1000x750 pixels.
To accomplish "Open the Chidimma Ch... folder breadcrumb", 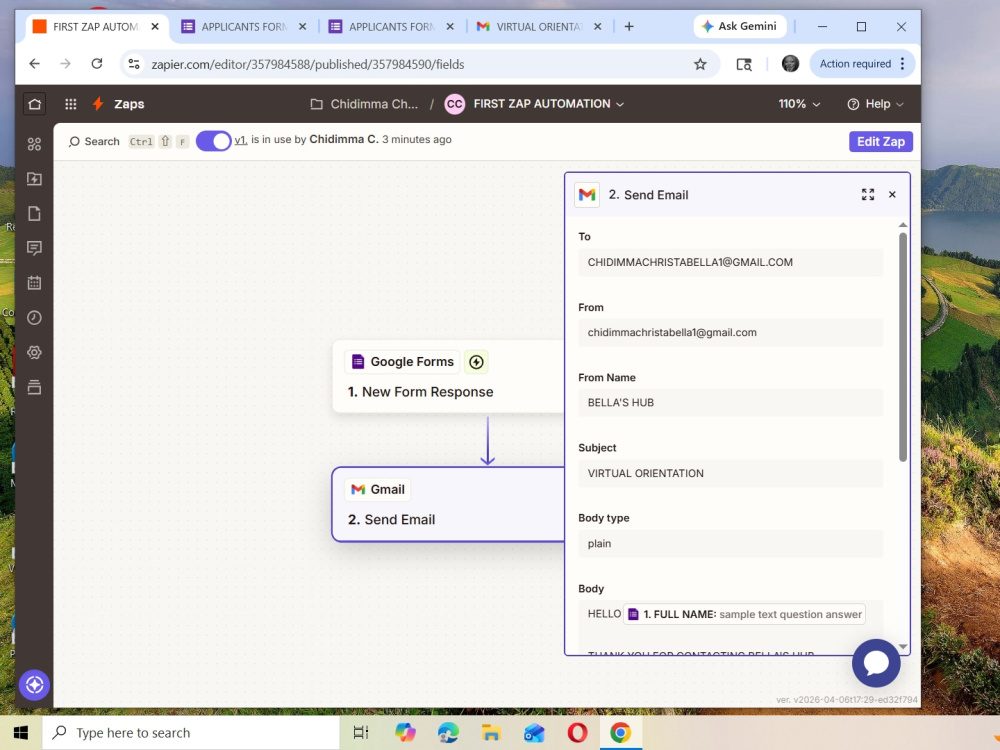I will (374, 104).
